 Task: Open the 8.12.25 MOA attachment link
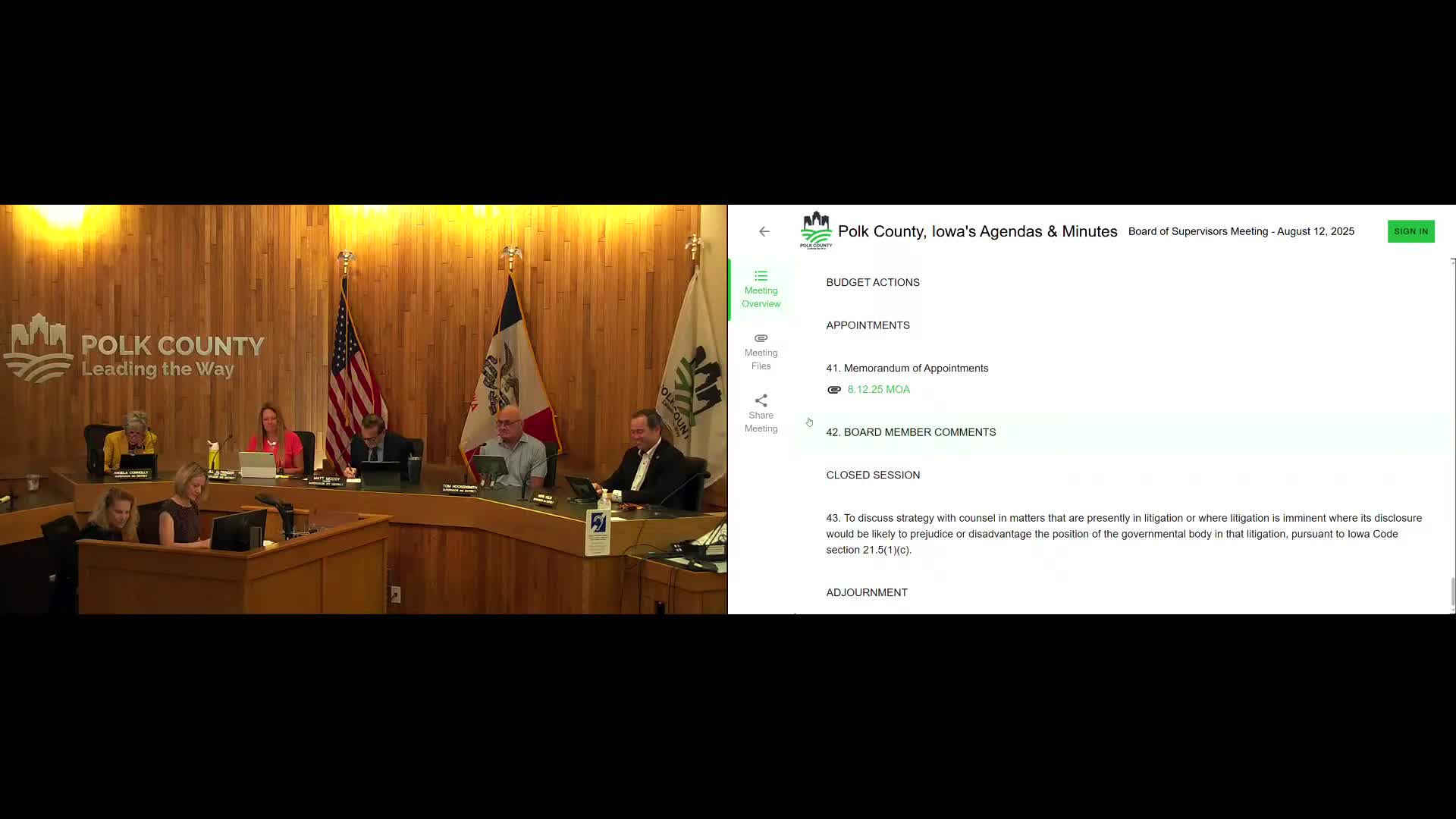(x=880, y=389)
